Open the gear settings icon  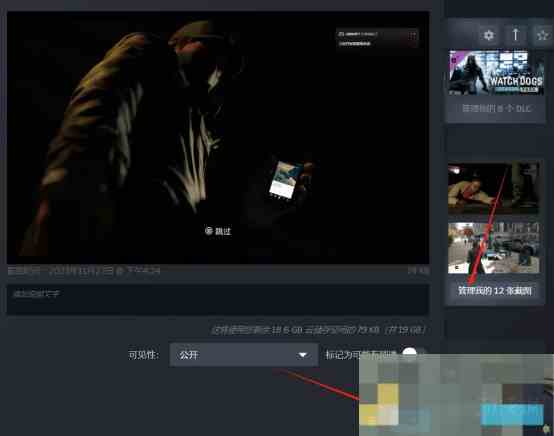pos(489,35)
